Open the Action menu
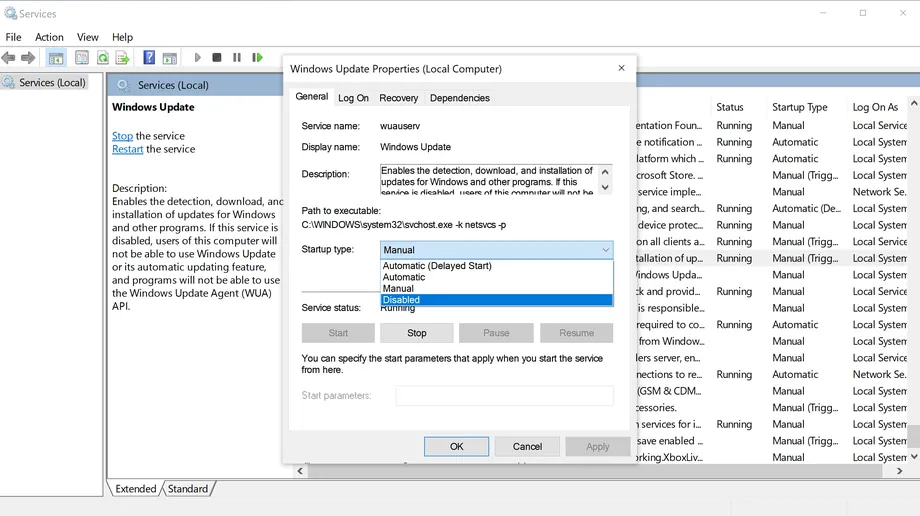 [49, 37]
